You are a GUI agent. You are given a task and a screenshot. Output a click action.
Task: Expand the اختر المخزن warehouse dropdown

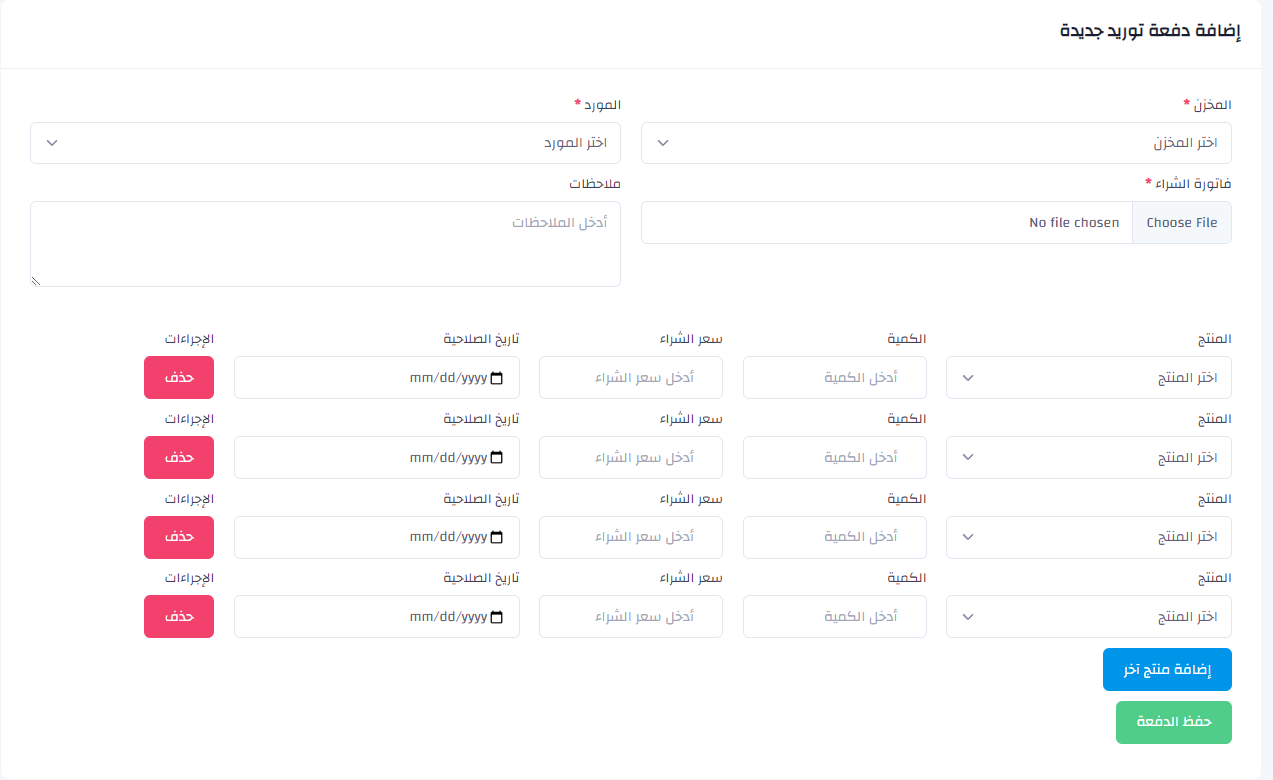pyautogui.click(x=936, y=143)
